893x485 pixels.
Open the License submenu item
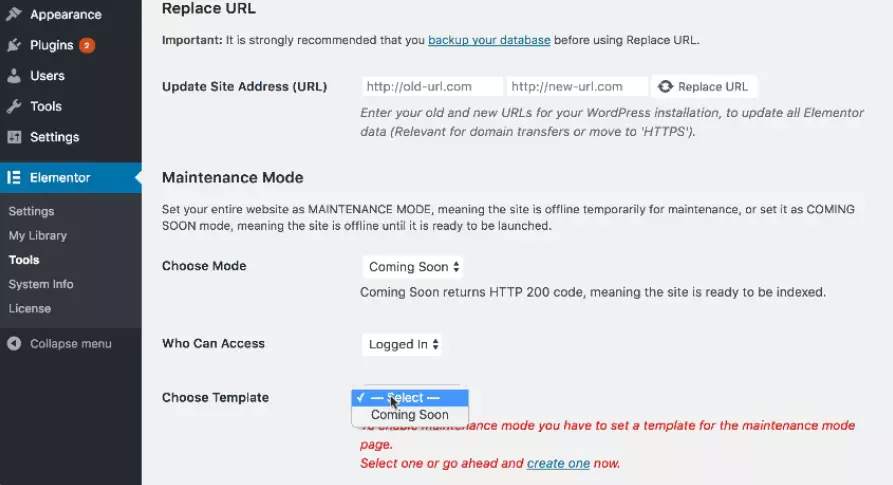(30, 308)
